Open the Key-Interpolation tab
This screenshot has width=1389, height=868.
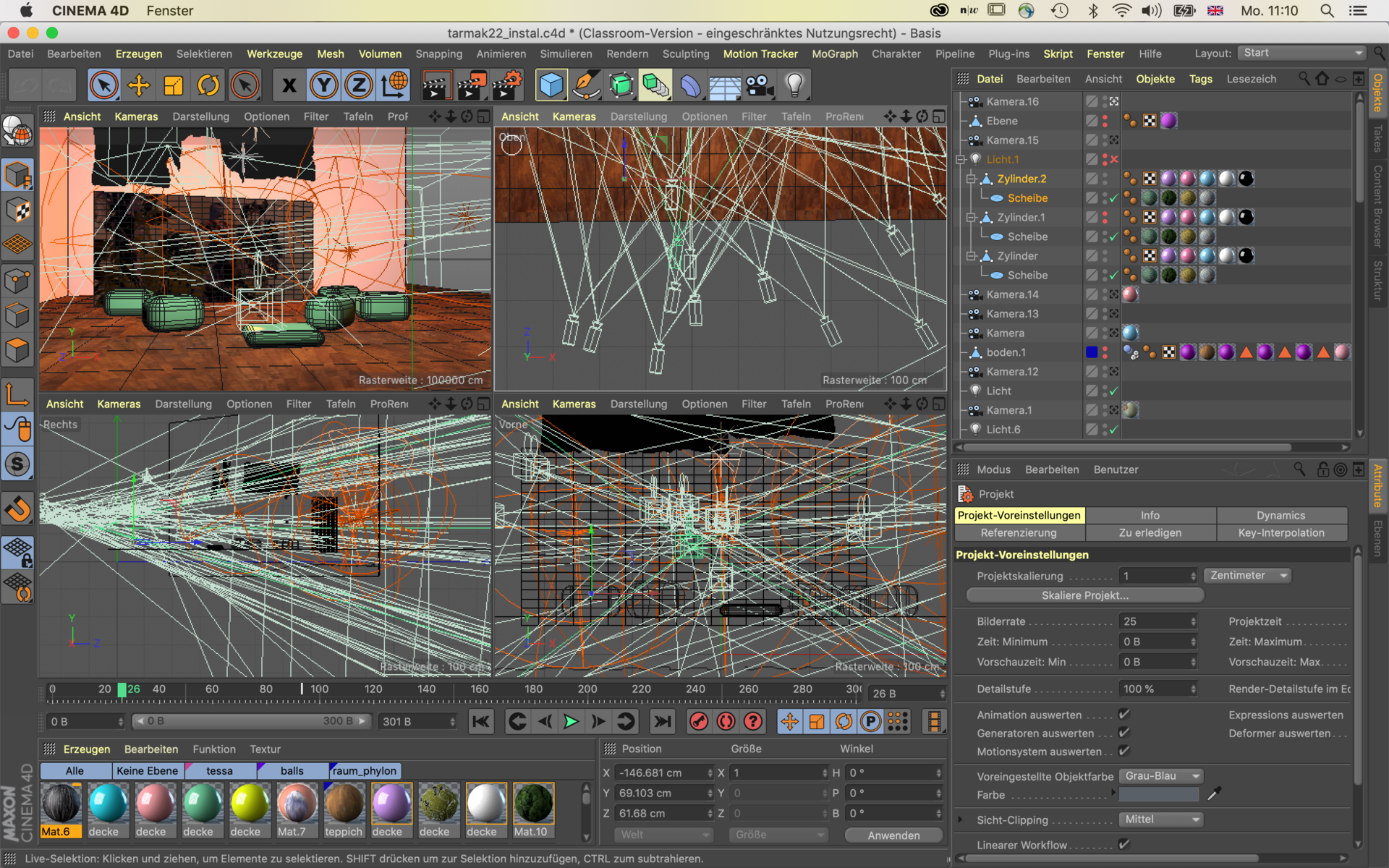tap(1280, 532)
